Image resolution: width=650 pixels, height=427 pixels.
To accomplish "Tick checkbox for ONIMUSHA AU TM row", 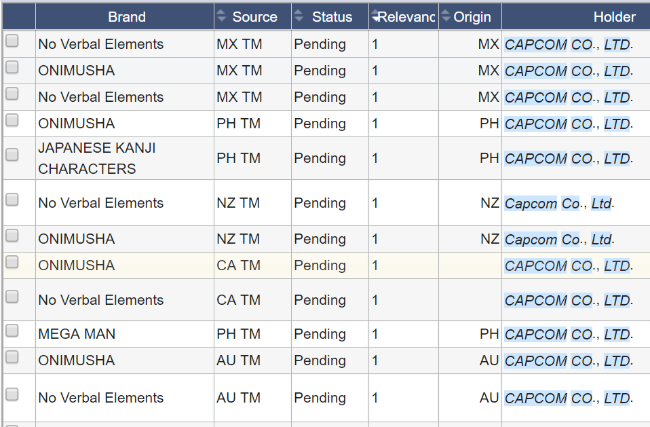I will 12,356.
